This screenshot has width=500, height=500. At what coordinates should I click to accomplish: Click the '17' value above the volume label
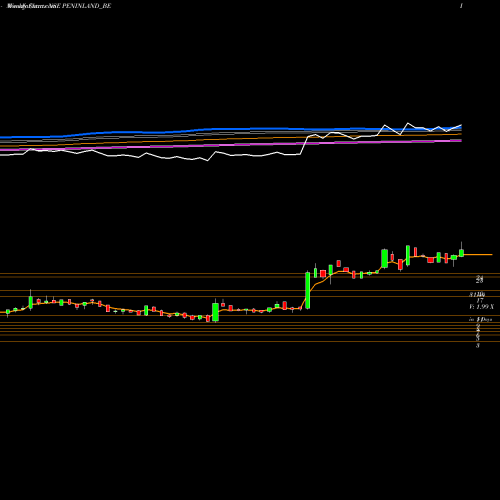coord(480,301)
